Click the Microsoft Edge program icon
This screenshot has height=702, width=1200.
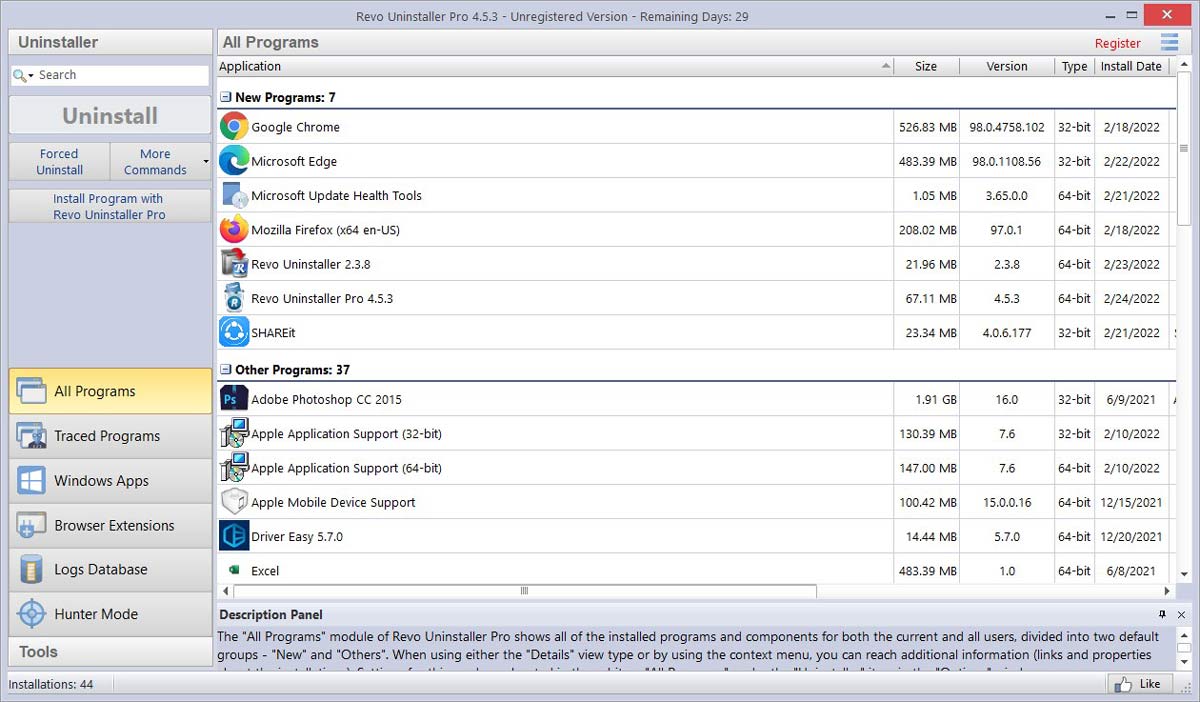tap(234, 161)
